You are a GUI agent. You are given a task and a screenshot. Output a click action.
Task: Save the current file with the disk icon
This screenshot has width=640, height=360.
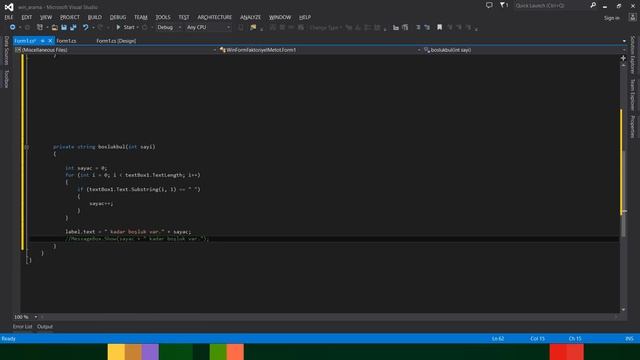[x=64, y=27]
